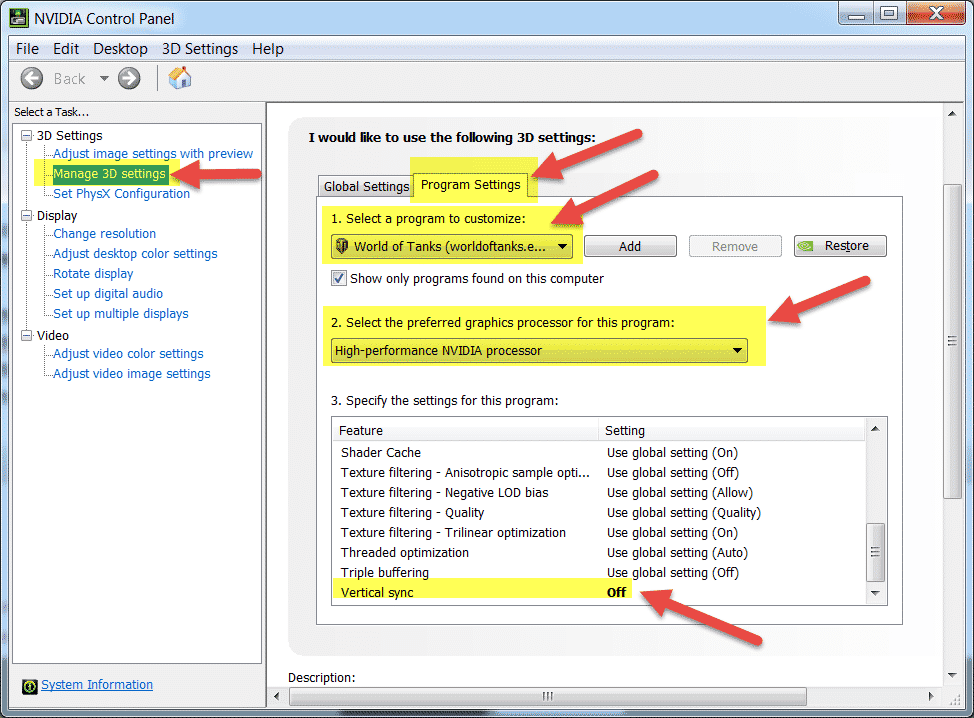This screenshot has width=974, height=718.
Task: Open Change resolution task
Action: point(104,234)
